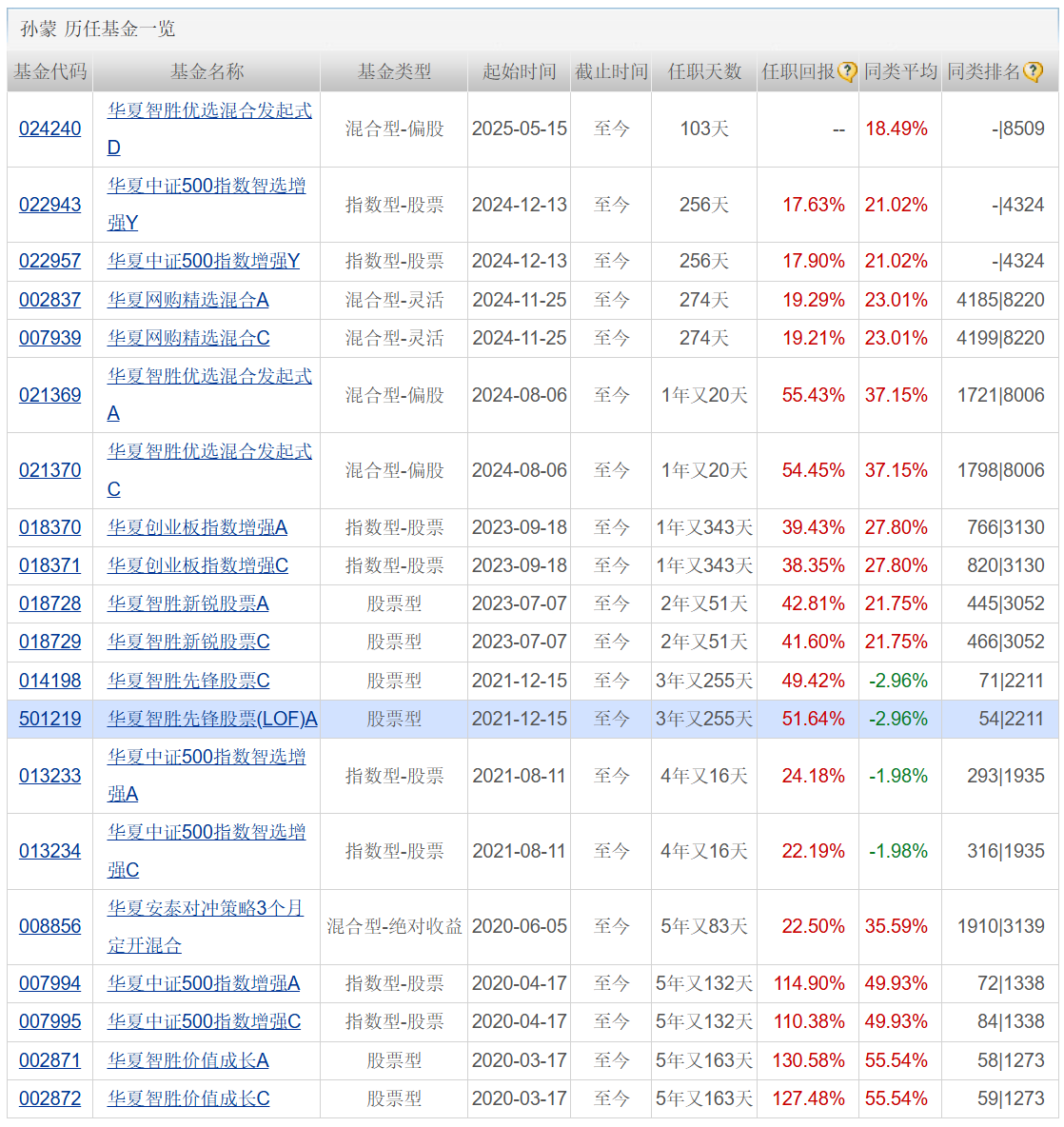Select the 103天 tenure cell

pyautogui.click(x=705, y=129)
